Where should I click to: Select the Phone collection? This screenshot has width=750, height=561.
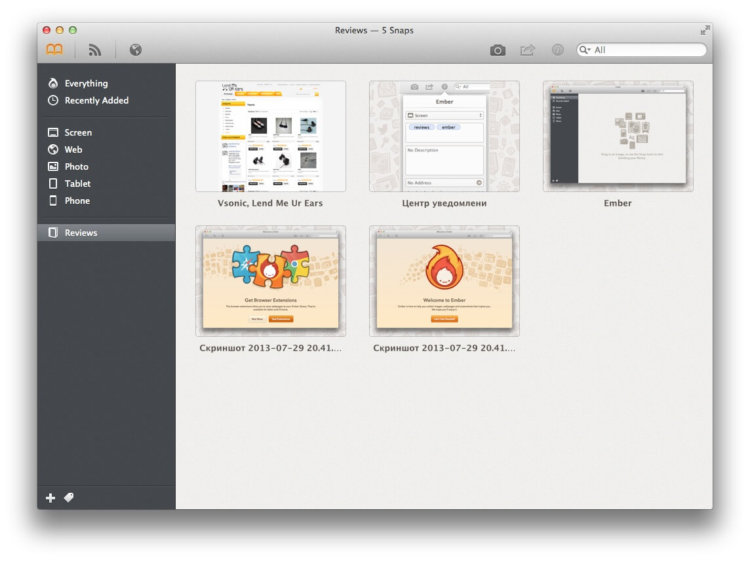point(106,201)
